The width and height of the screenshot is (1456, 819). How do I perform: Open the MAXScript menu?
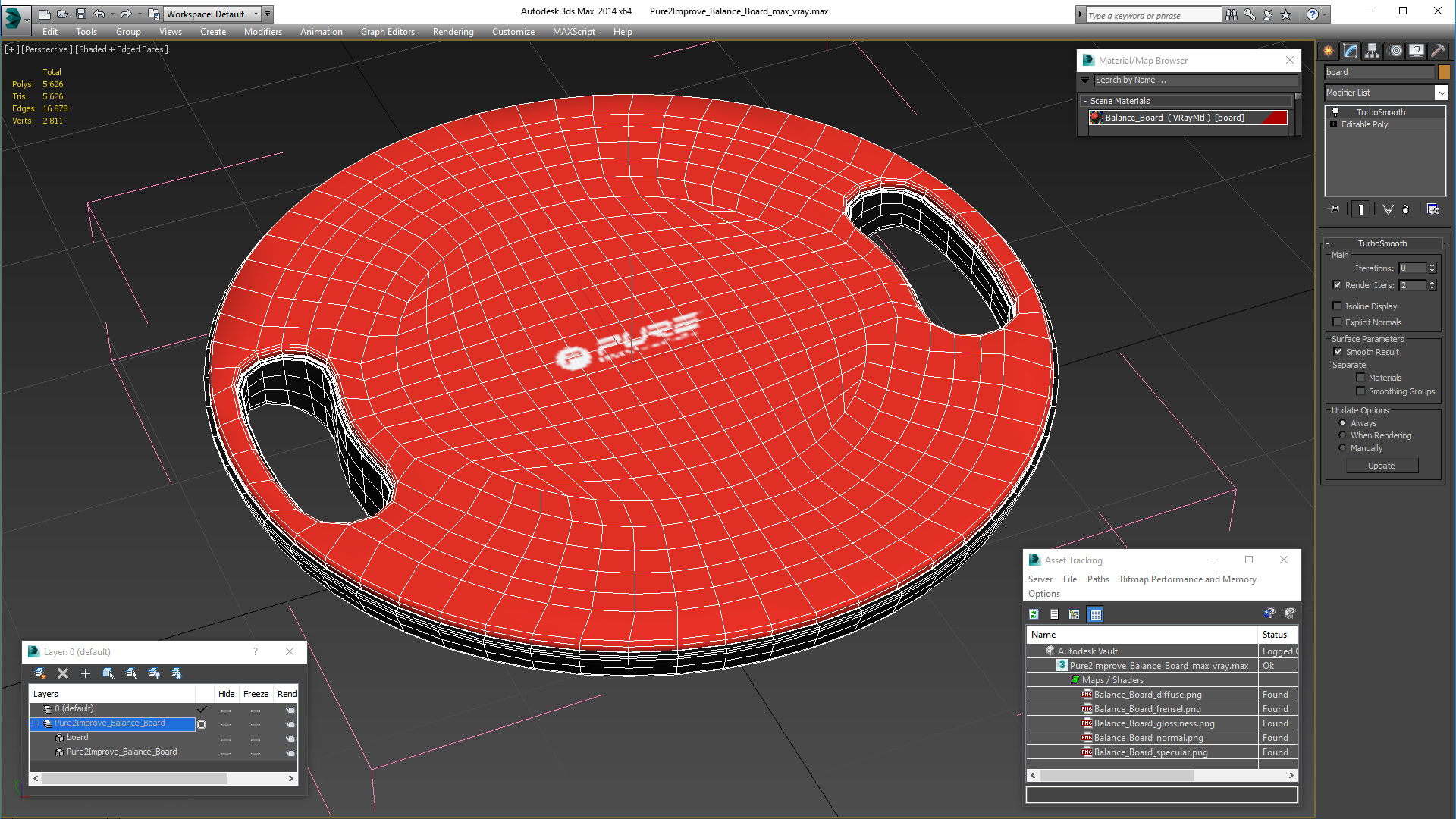click(573, 32)
